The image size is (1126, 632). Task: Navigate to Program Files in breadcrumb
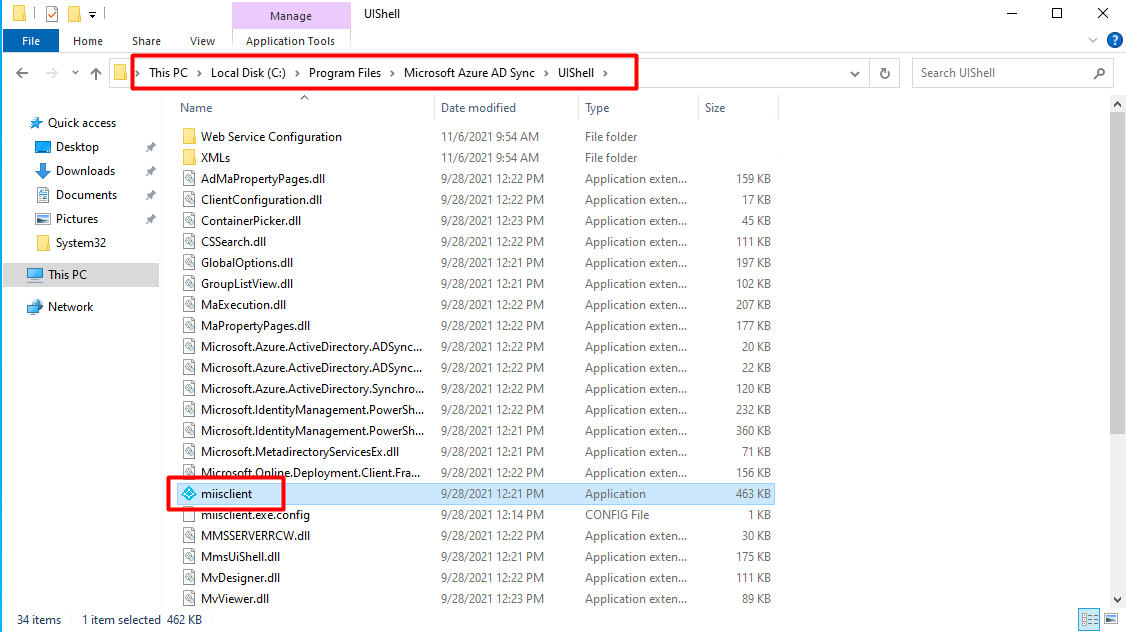[x=345, y=73]
